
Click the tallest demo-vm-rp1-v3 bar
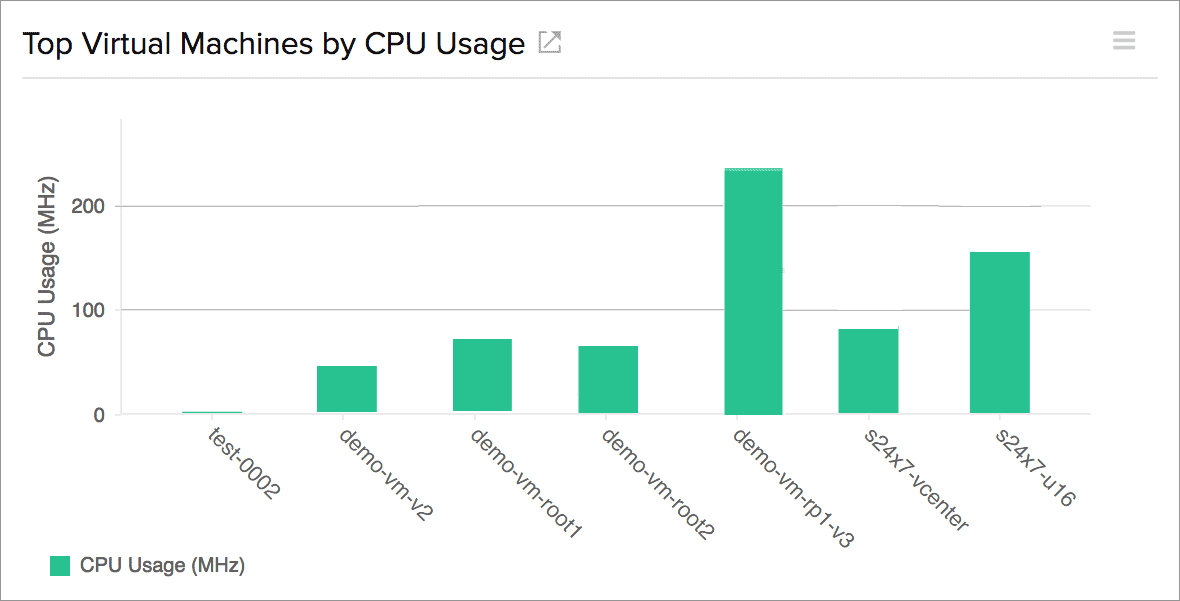click(x=753, y=291)
